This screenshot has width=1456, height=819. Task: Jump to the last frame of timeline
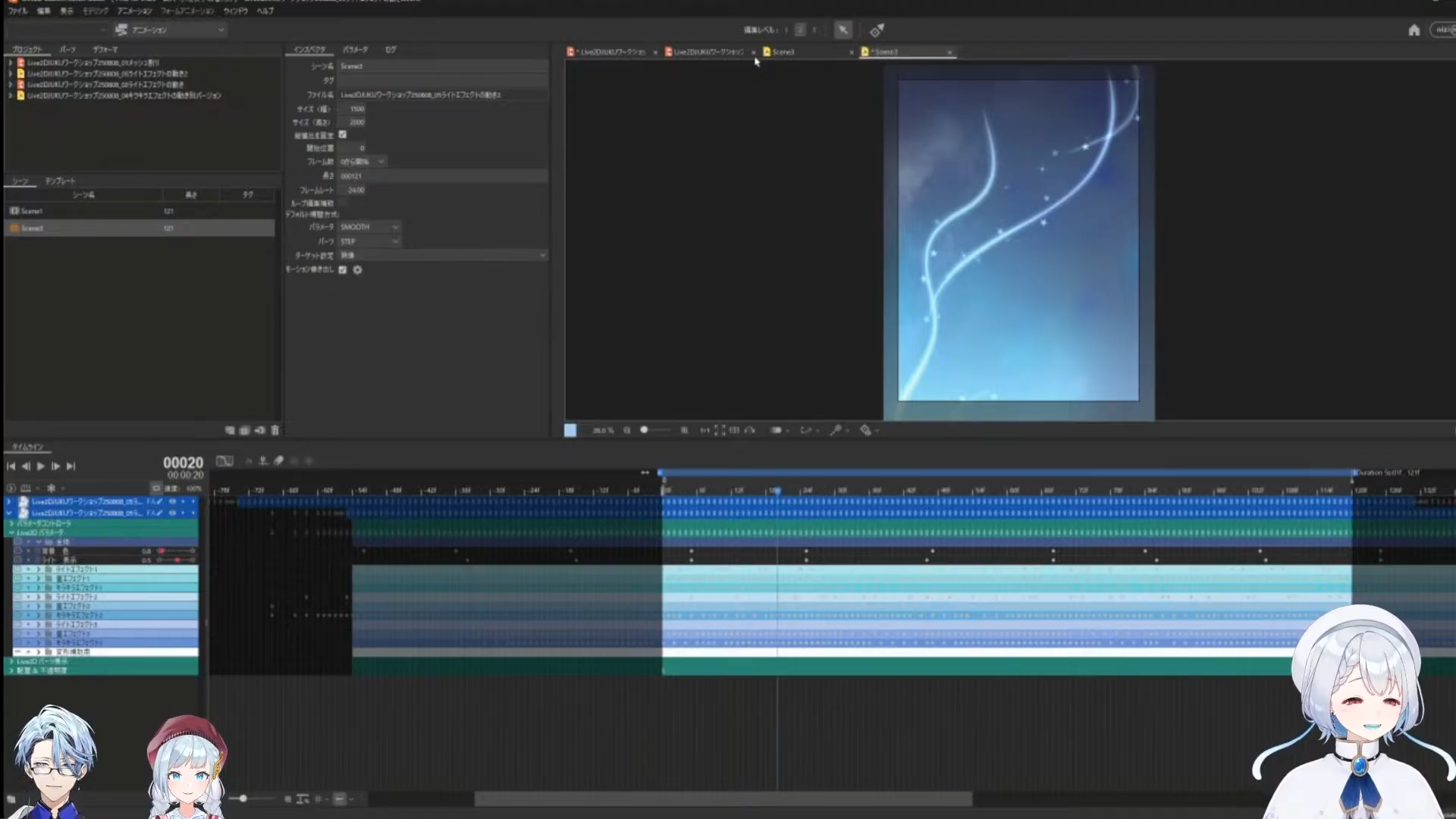[x=71, y=466]
